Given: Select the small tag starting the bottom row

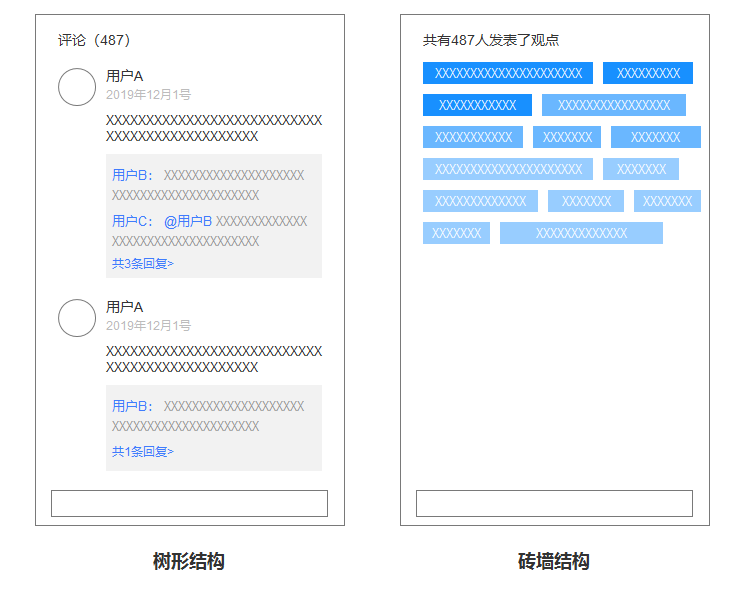Looking at the screenshot, I should click(456, 233).
